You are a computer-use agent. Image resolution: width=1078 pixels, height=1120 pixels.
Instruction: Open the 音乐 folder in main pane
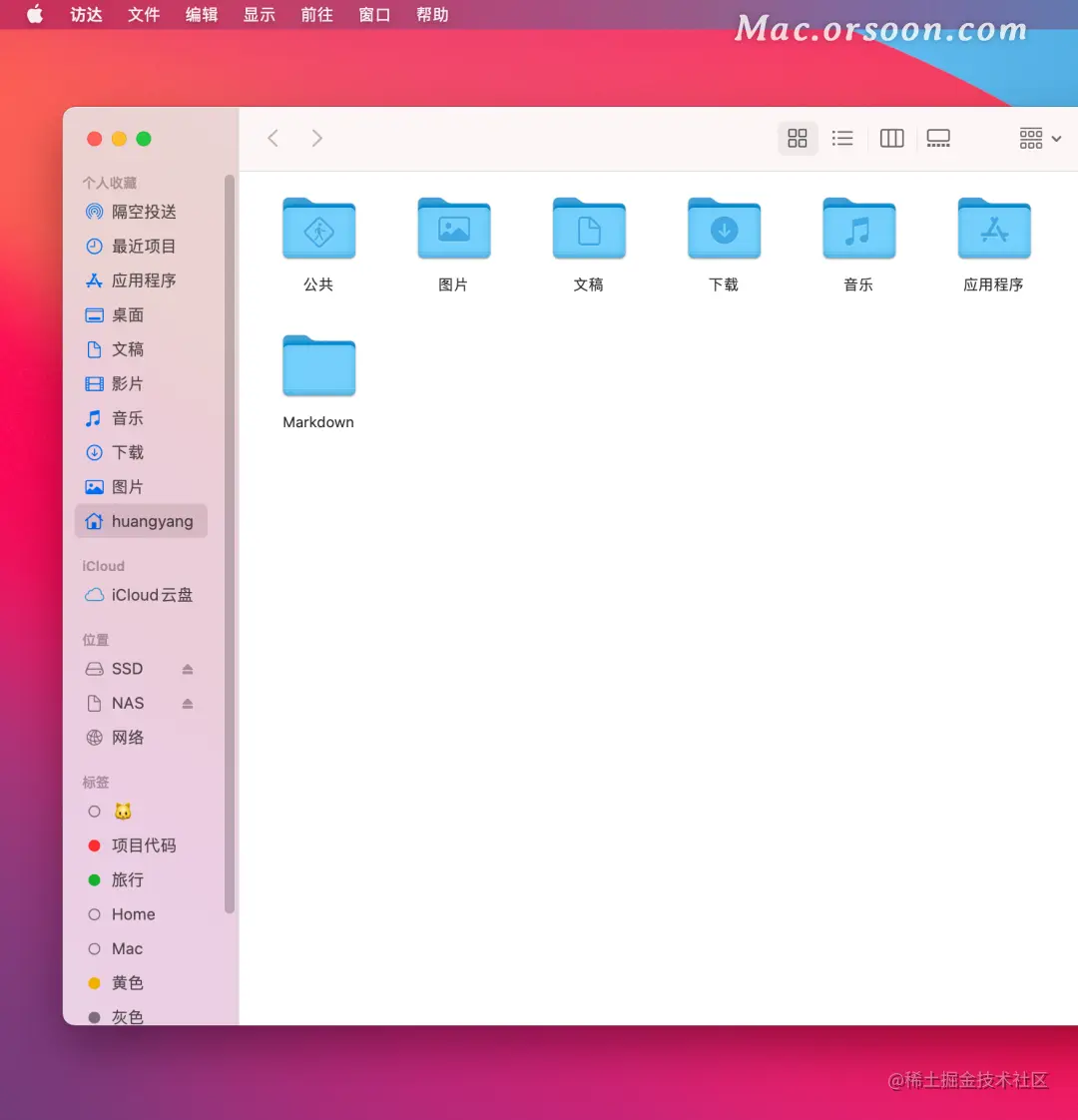tap(858, 245)
